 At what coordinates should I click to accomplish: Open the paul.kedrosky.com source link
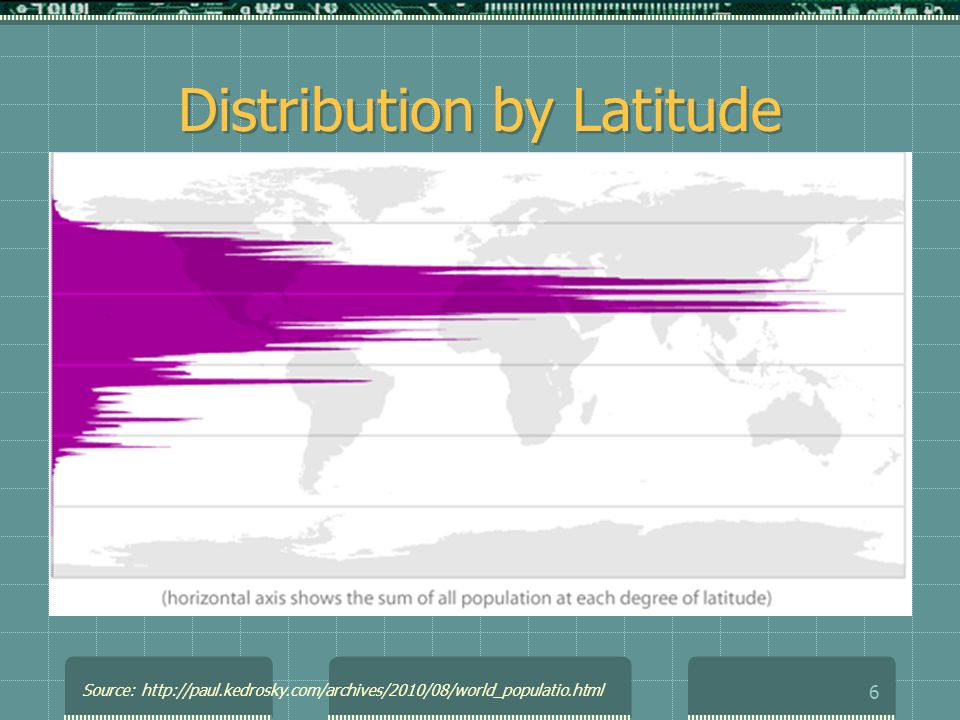tap(373, 690)
